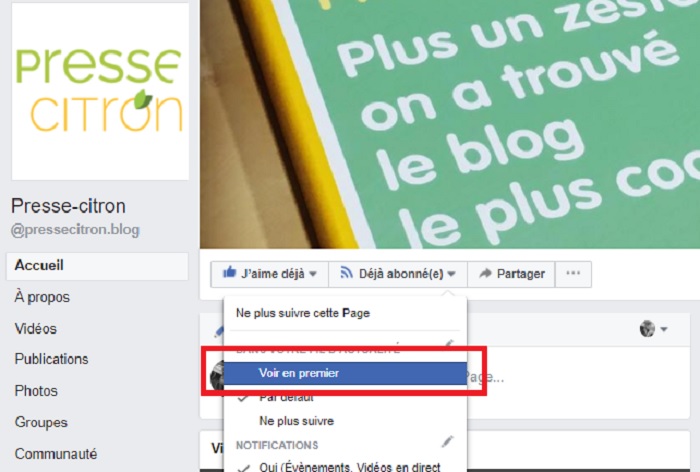Expand the J'aime déjà dropdown arrow

[x=313, y=274]
